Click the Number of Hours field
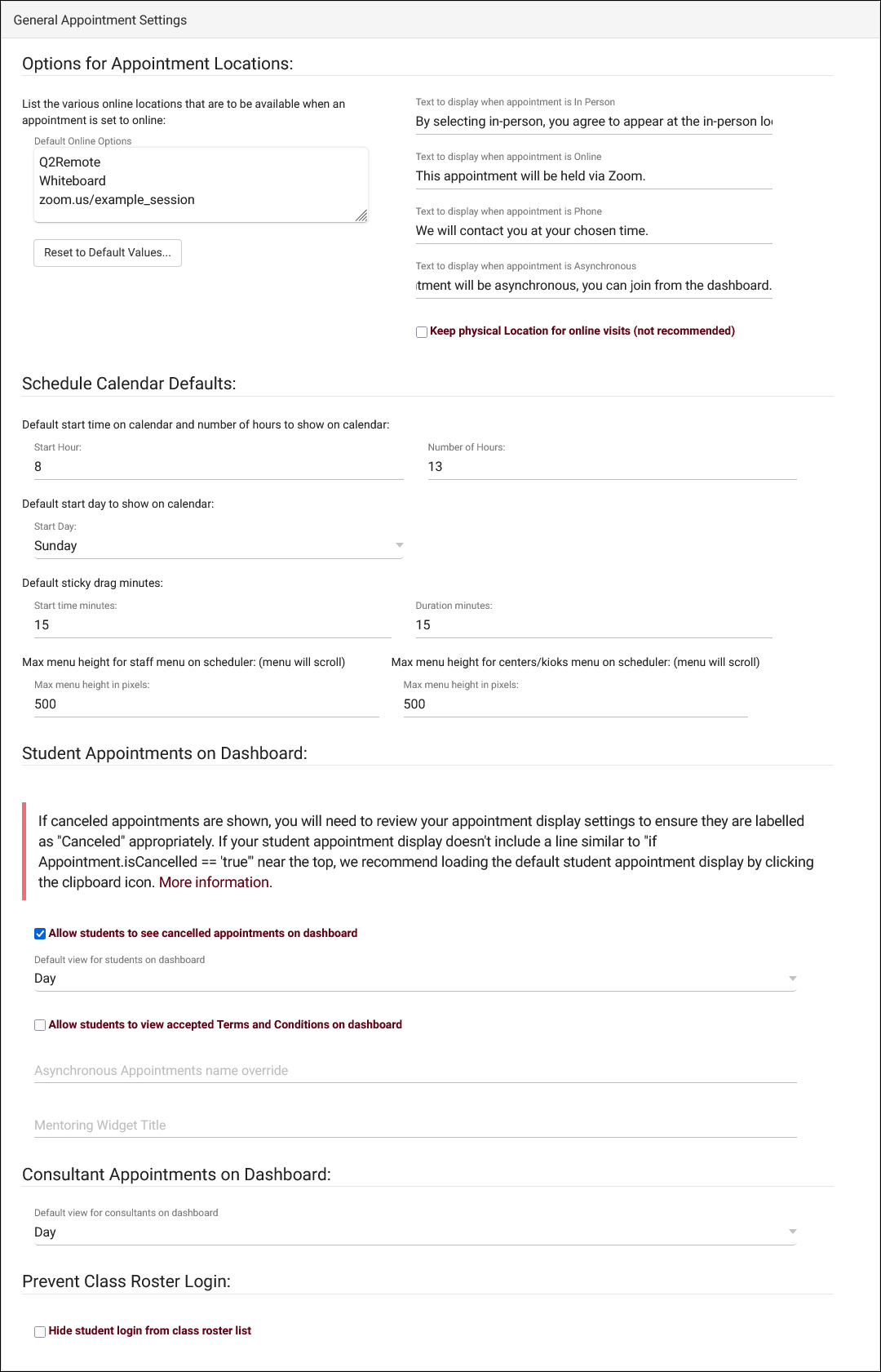Image resolution: width=881 pixels, height=1372 pixels. pos(612,467)
